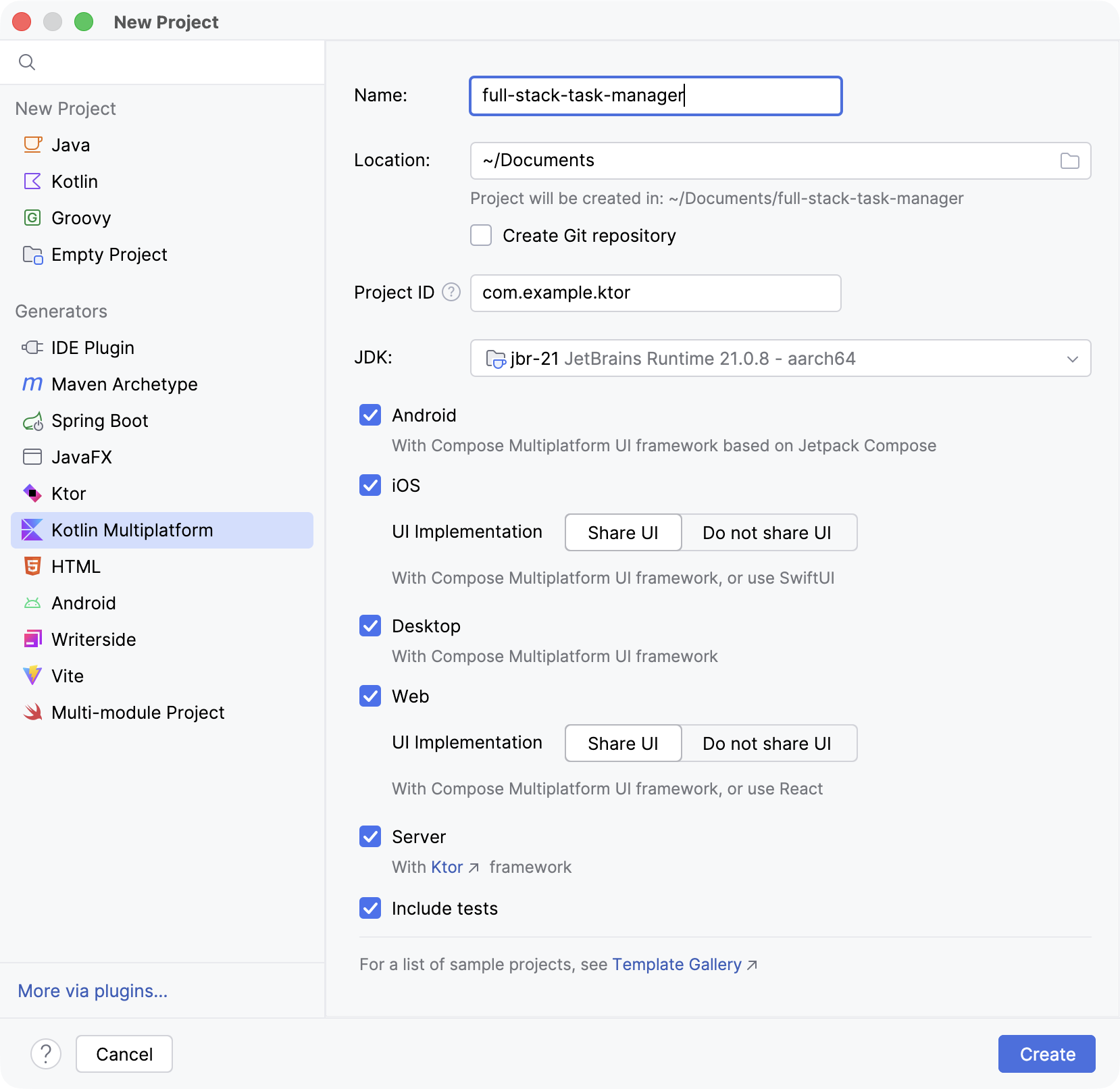Click the HTML5 shield icon
The width and height of the screenshot is (1120, 1089).
coord(32,566)
